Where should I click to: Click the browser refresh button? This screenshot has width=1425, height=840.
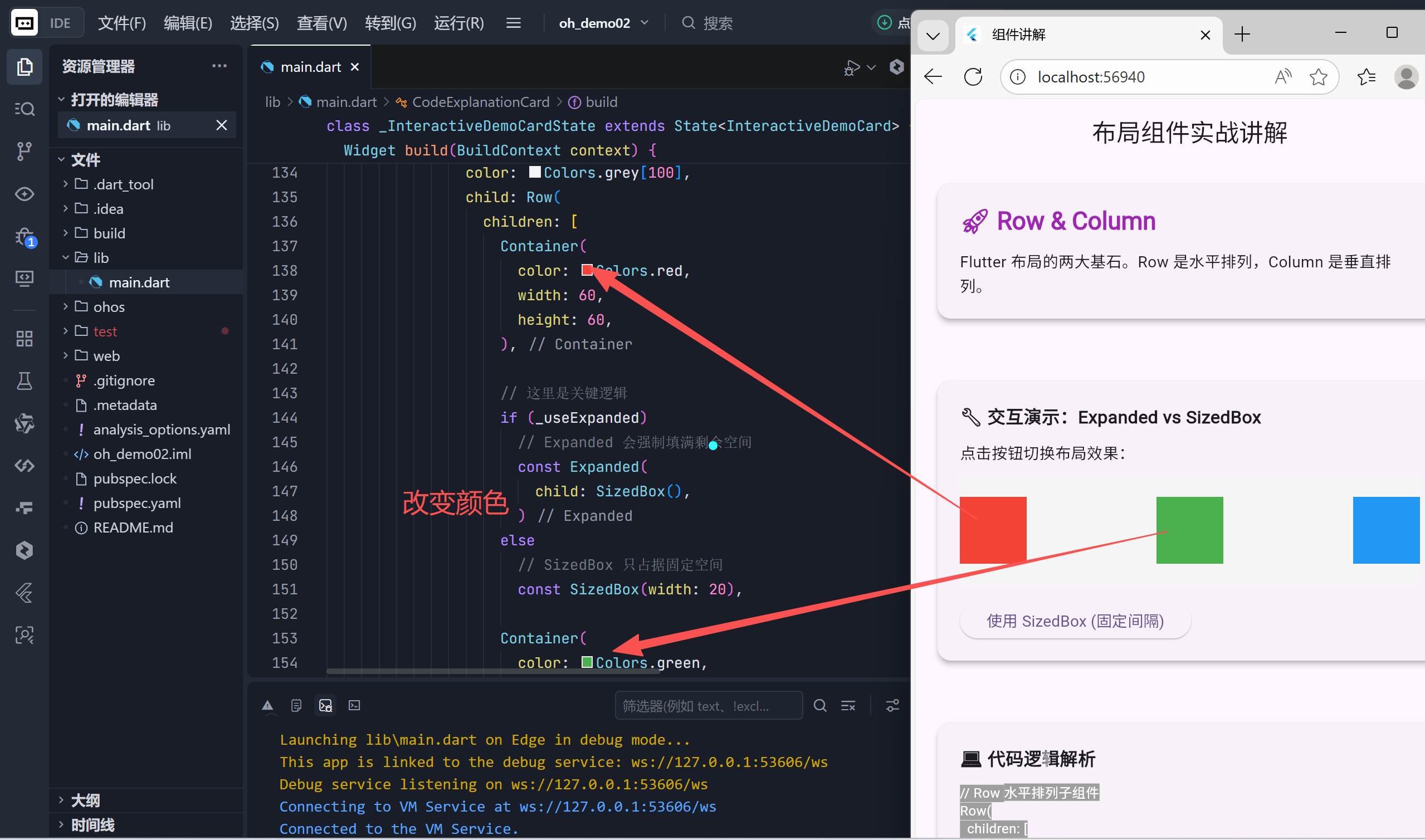(973, 77)
